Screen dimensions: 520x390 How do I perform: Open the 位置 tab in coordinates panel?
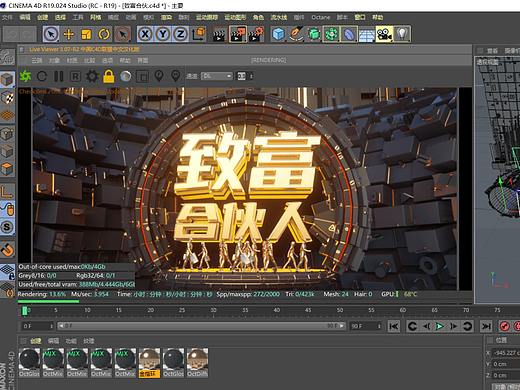tap(501, 340)
